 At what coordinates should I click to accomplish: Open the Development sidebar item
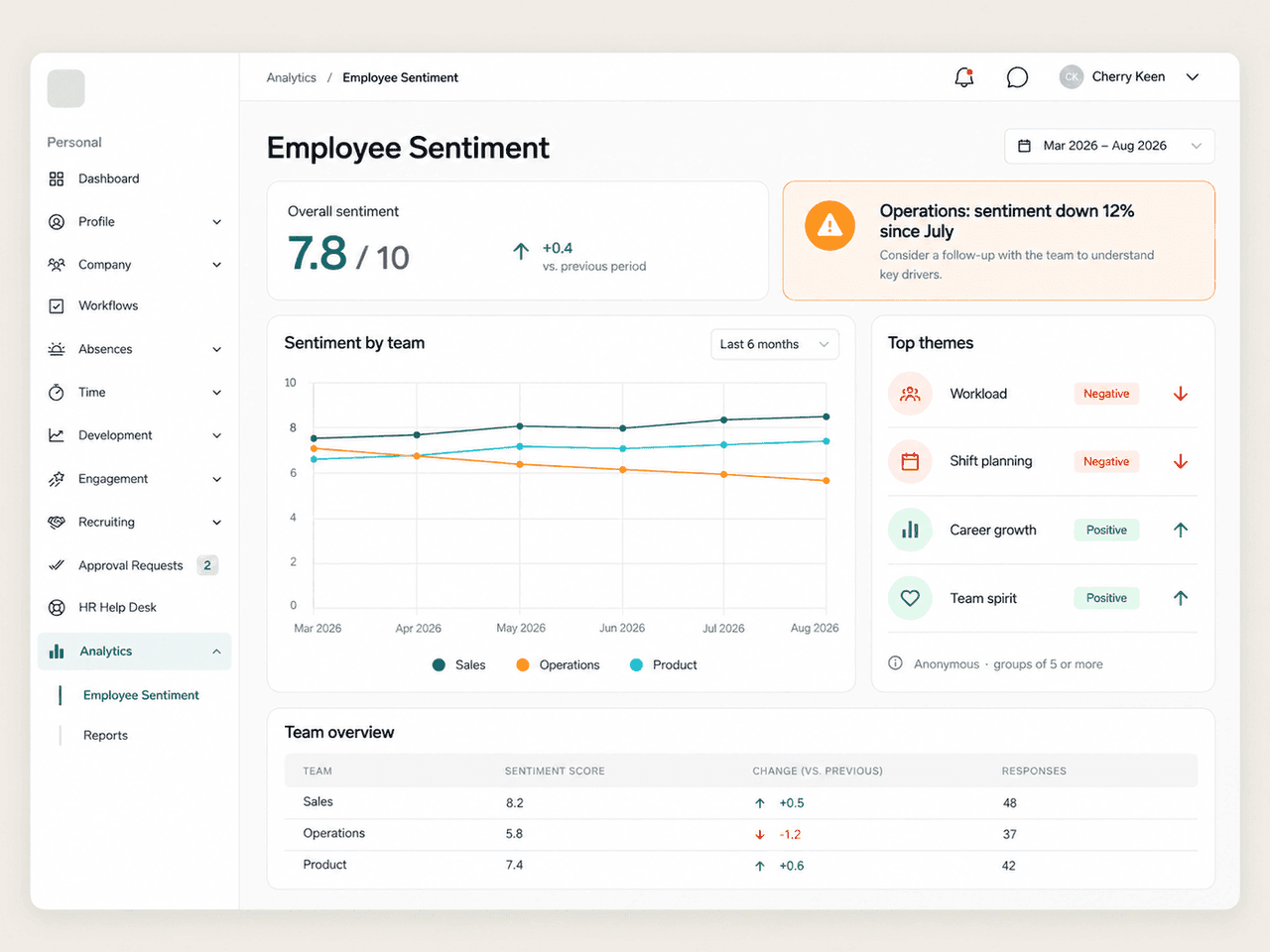(x=135, y=435)
